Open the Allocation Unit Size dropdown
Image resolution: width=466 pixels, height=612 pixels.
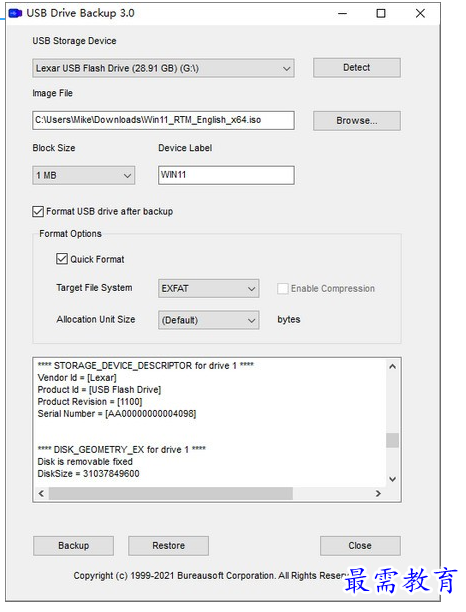pyautogui.click(x=208, y=320)
